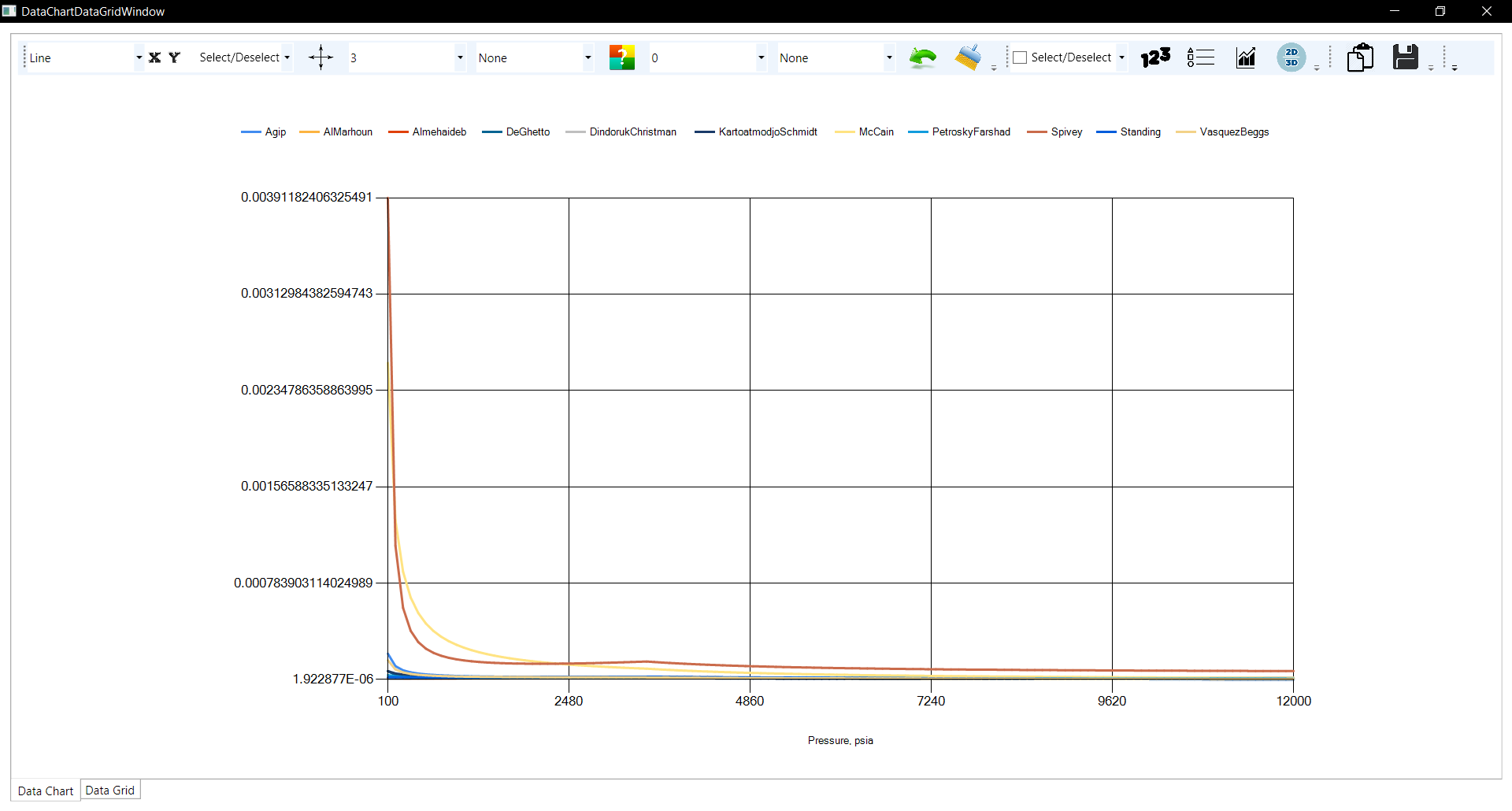Select the Data Chart tab
The image size is (1512, 811).
46,791
